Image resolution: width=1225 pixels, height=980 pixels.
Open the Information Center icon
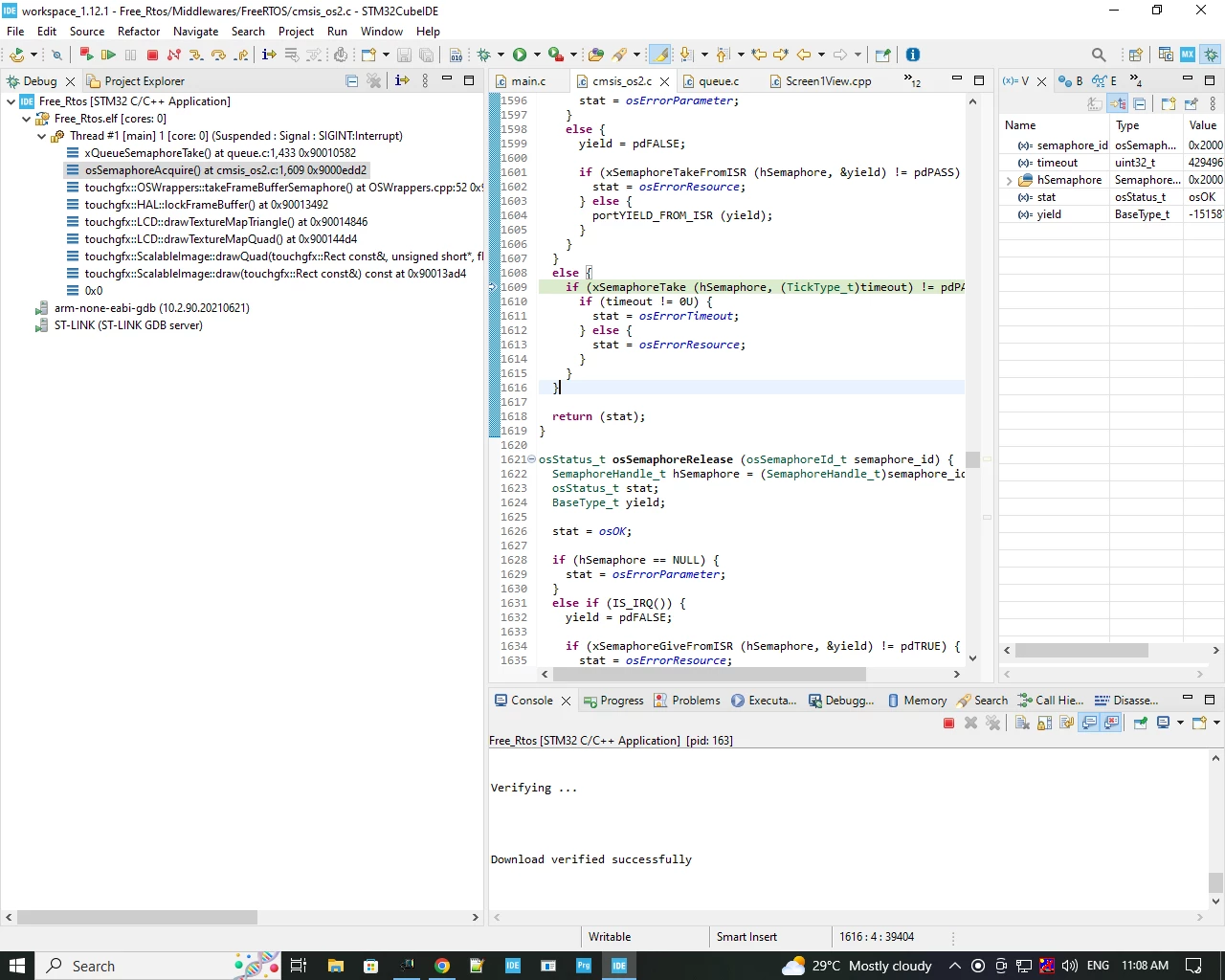[x=913, y=55]
